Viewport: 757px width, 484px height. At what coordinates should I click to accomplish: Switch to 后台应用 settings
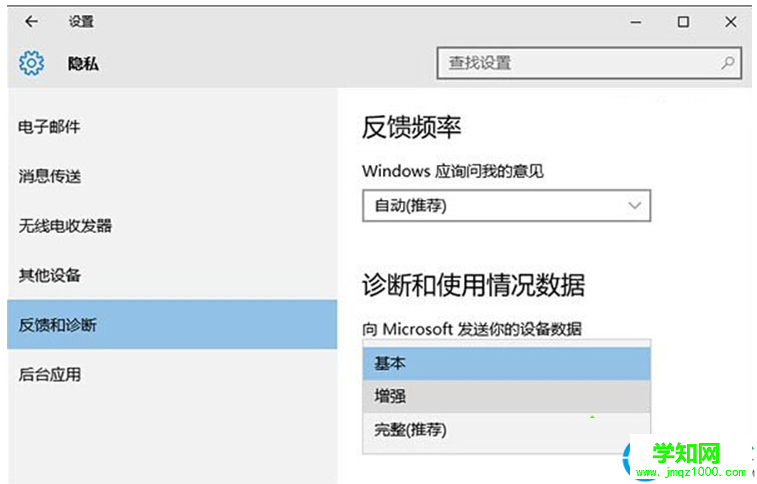49,375
